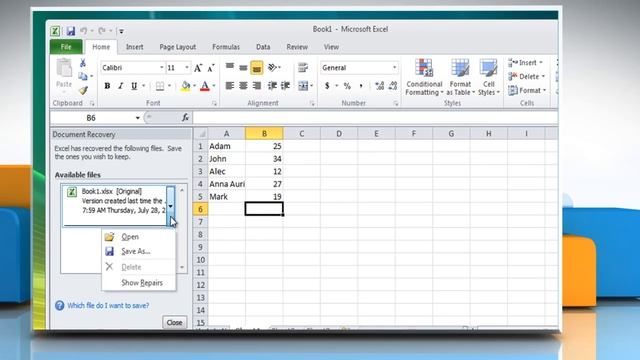Click the Undo arrow in quick access toolbar

[84, 31]
